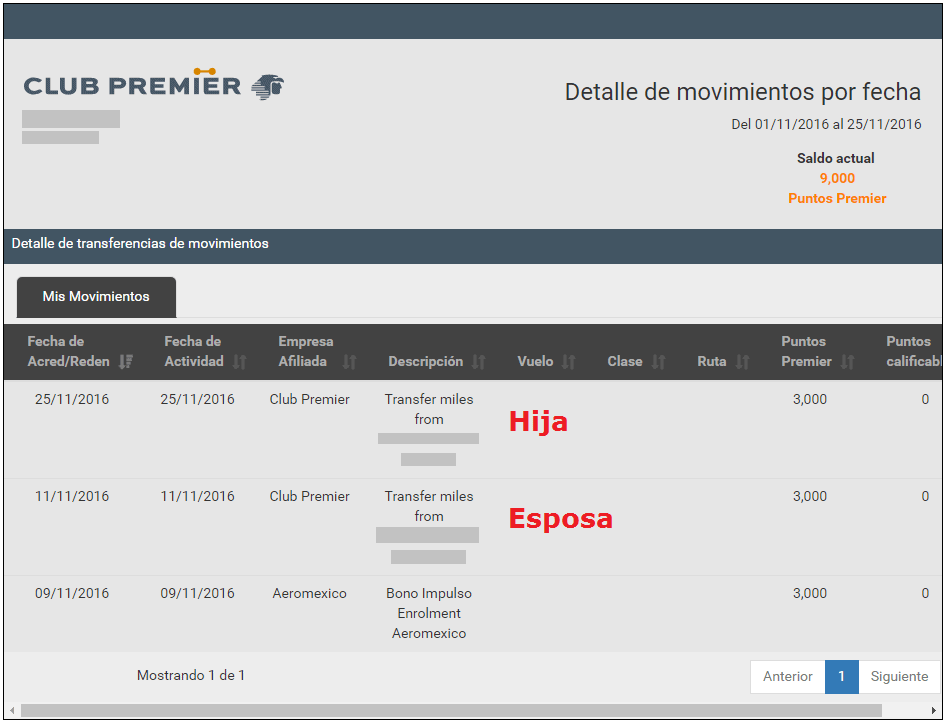The height and width of the screenshot is (722, 946).
Task: Click 3,000 points in 09/11/2016 row
Action: point(810,594)
